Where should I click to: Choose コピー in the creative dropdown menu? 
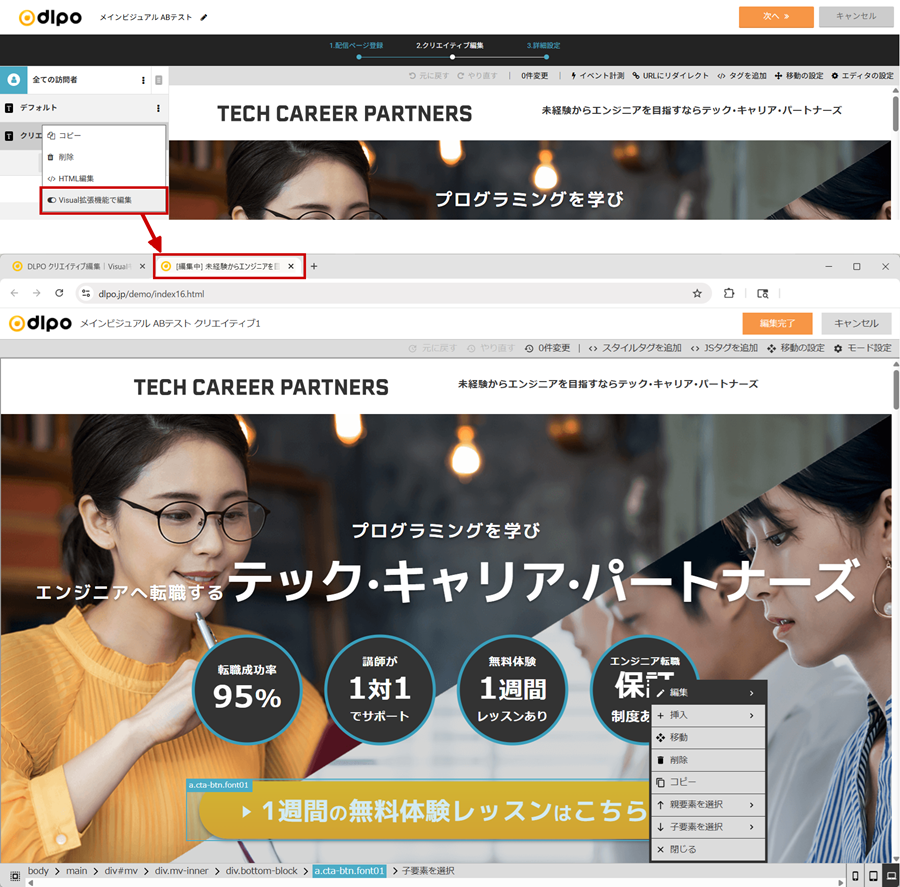pyautogui.click(x=104, y=135)
